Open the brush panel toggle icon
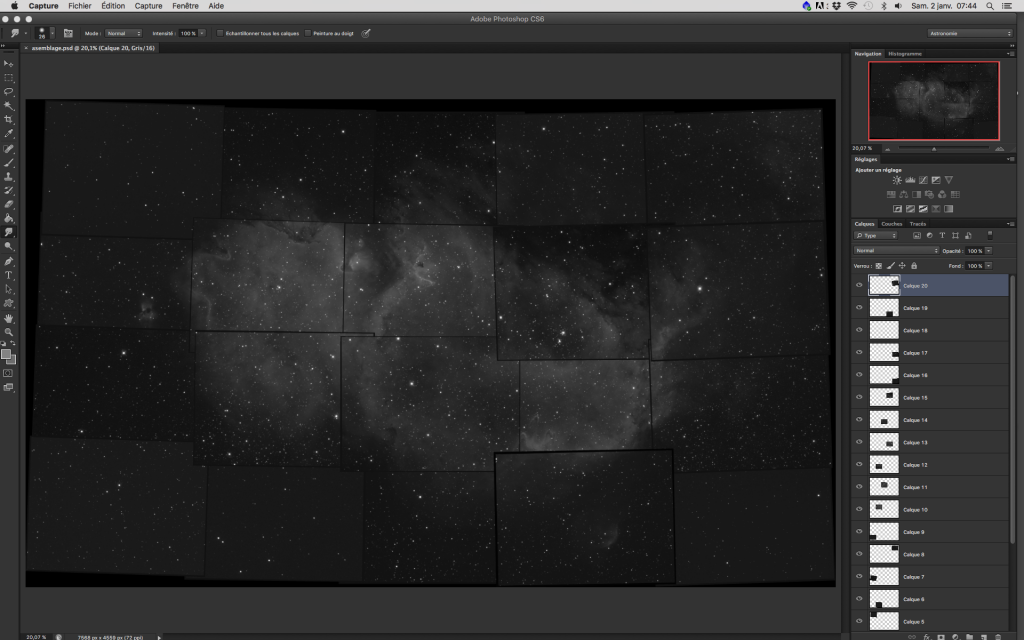The image size is (1024, 640). [68, 33]
